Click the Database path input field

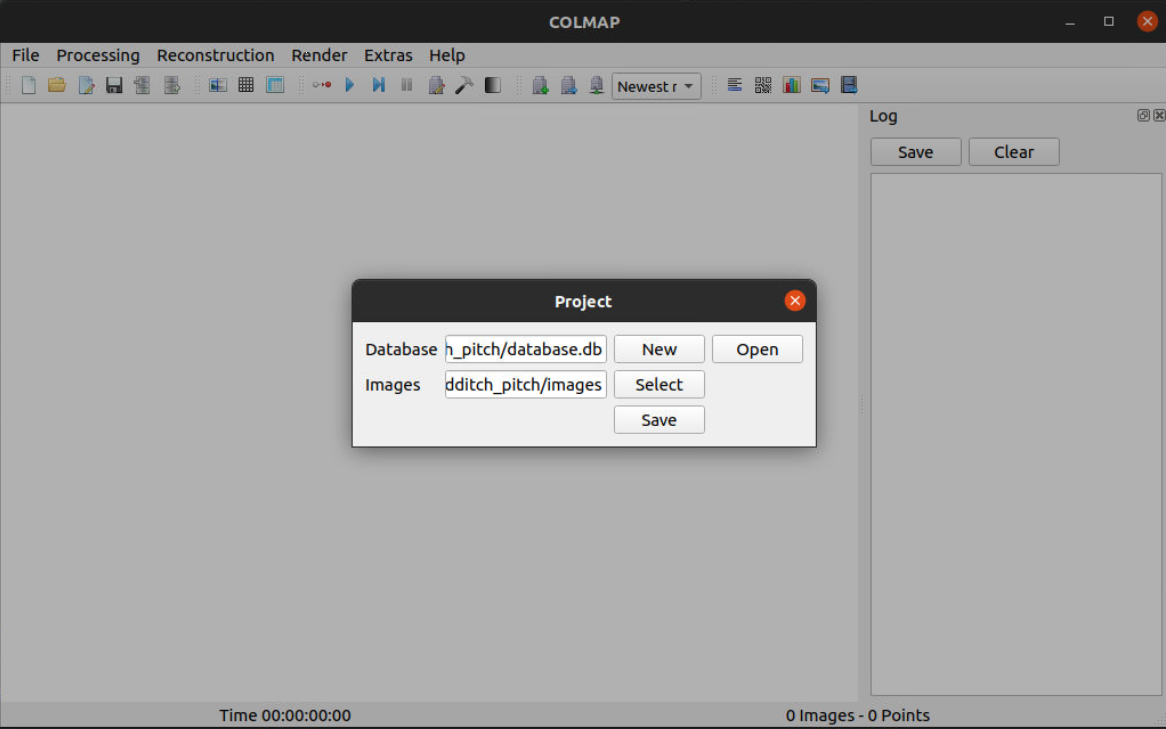coord(525,349)
